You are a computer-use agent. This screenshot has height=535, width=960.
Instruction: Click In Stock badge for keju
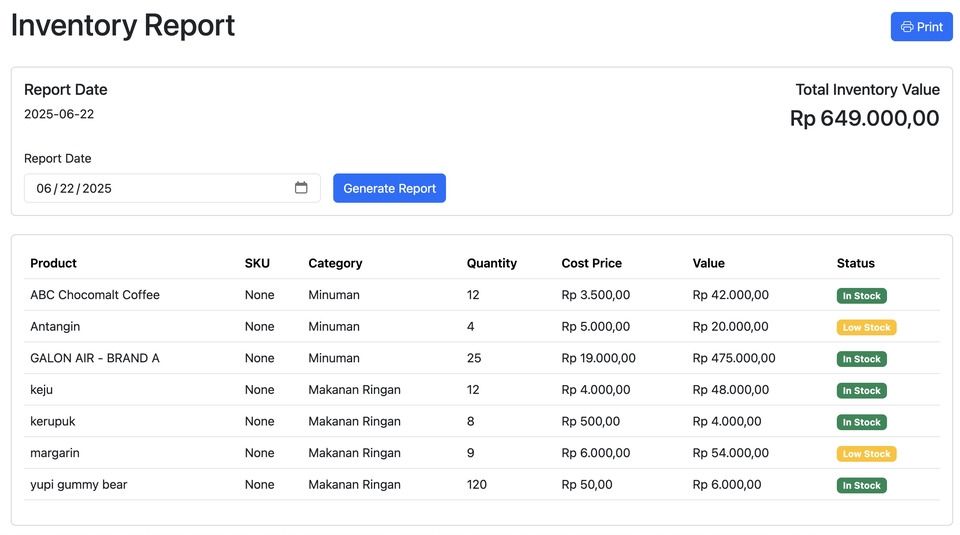click(x=861, y=391)
